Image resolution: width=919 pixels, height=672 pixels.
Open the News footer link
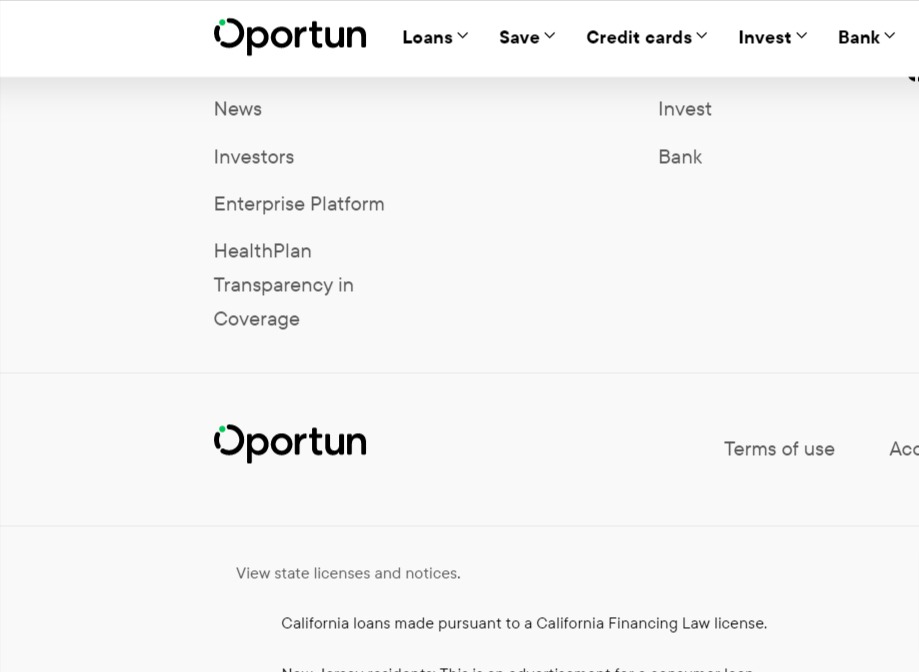237,108
